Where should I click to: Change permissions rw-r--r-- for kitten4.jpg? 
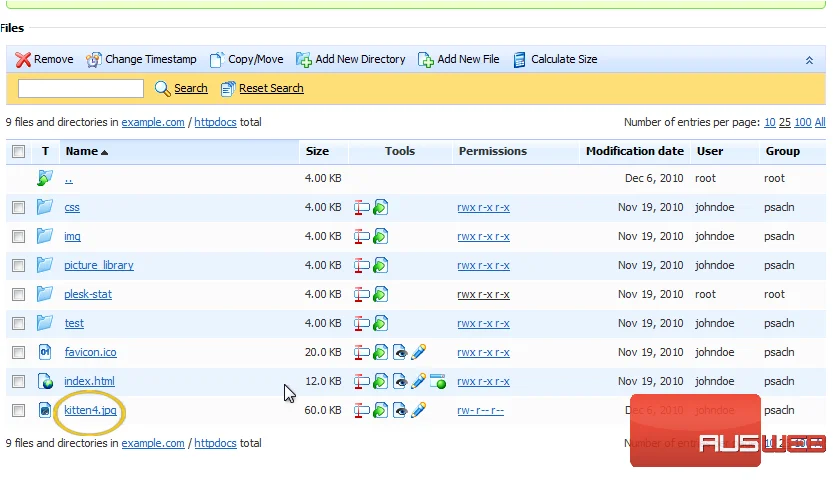pos(481,410)
